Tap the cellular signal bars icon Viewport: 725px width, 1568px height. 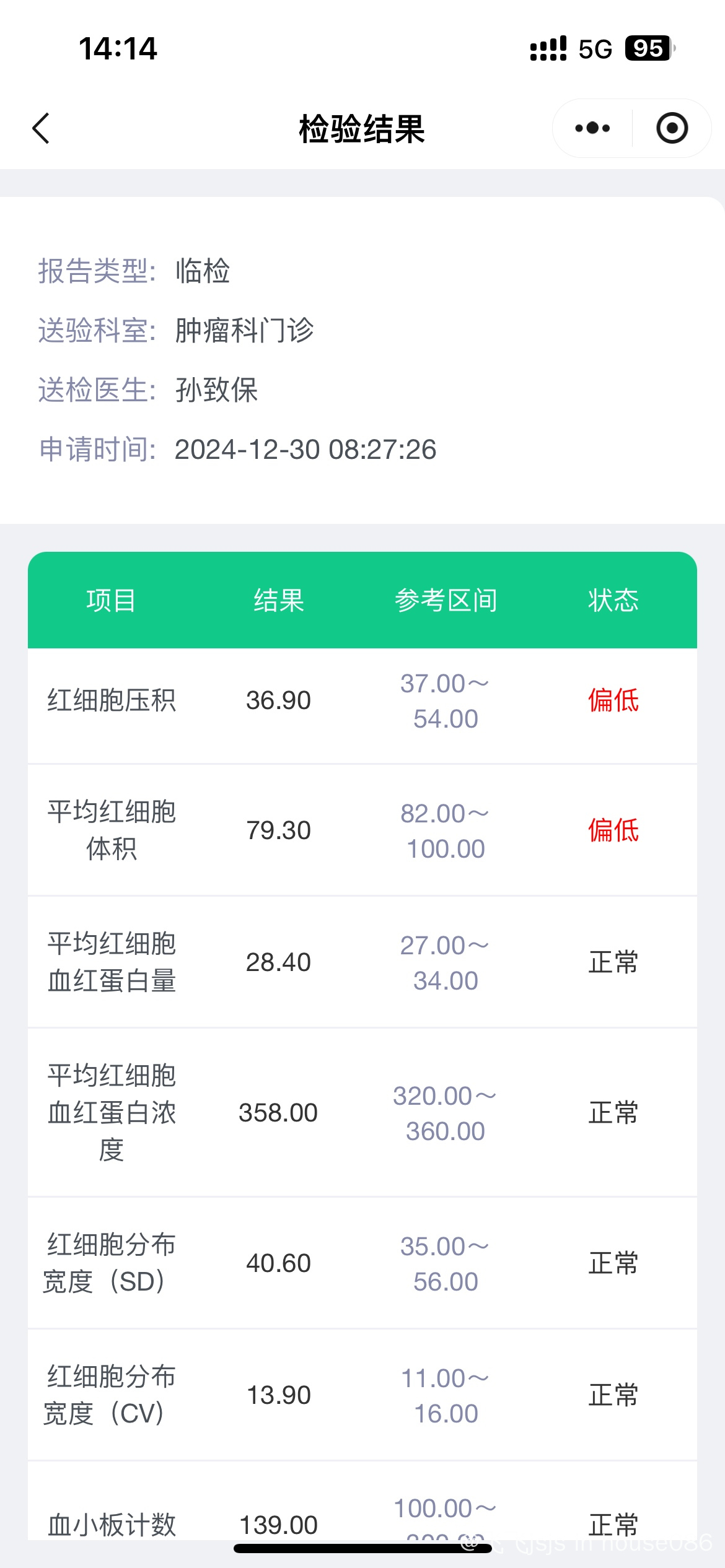coord(548,48)
